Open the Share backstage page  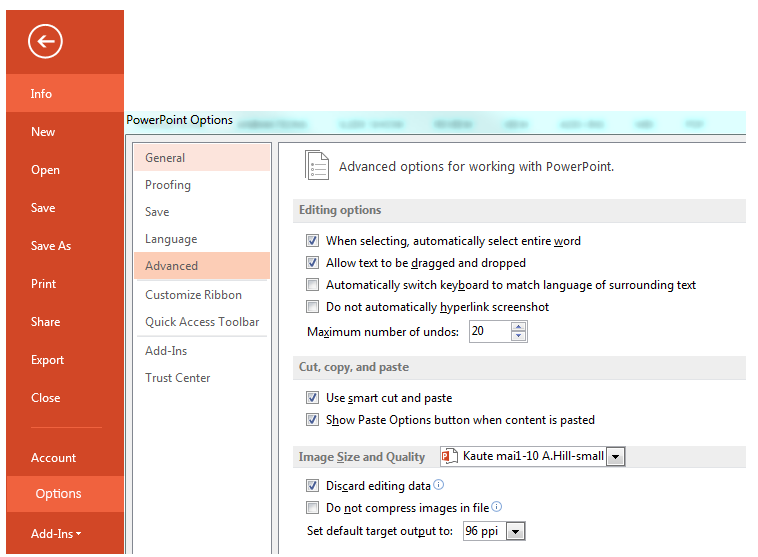(65, 322)
